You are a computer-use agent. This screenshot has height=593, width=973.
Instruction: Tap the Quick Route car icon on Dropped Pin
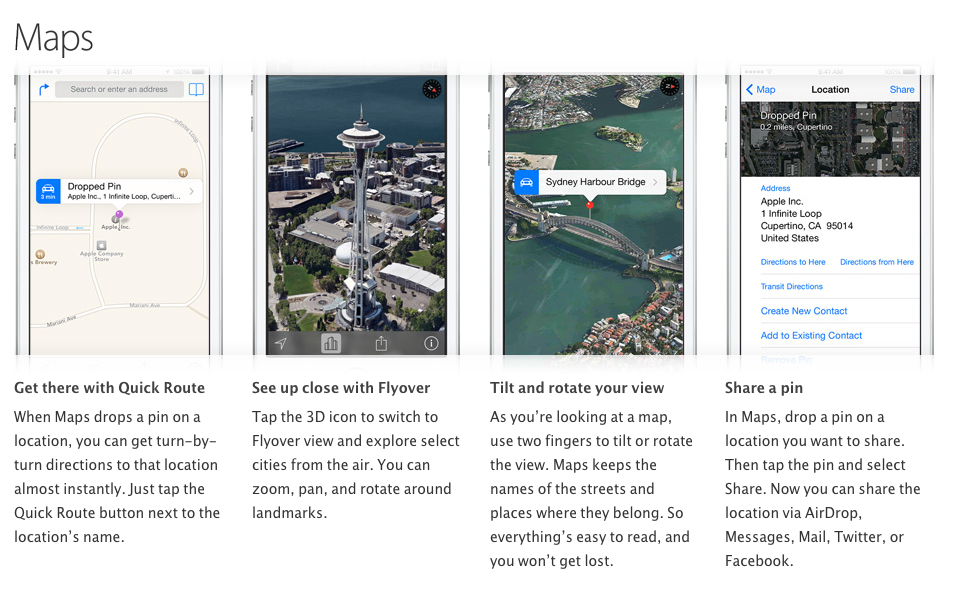coord(48,190)
